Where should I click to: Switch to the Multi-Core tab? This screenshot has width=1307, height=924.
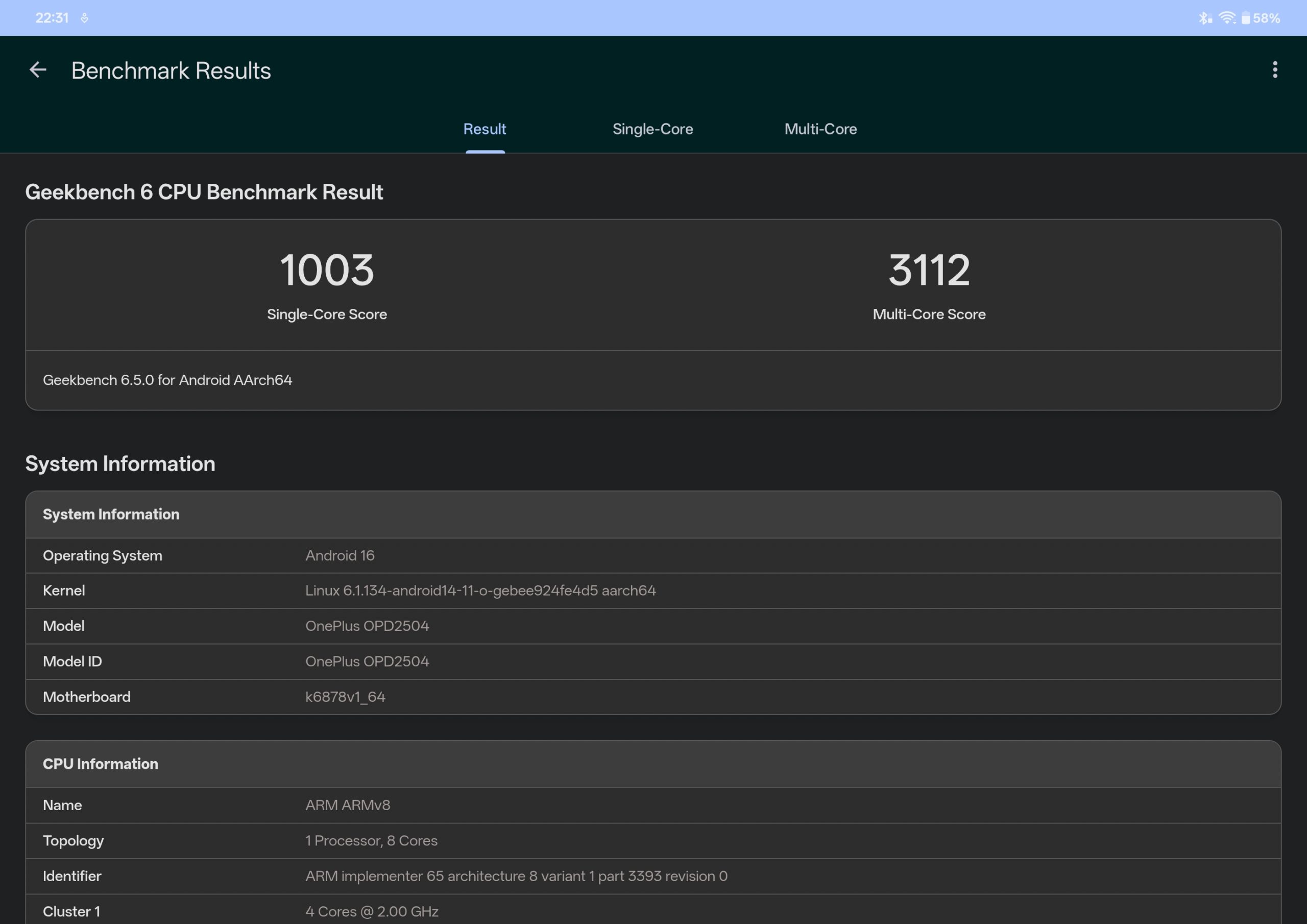(820, 129)
